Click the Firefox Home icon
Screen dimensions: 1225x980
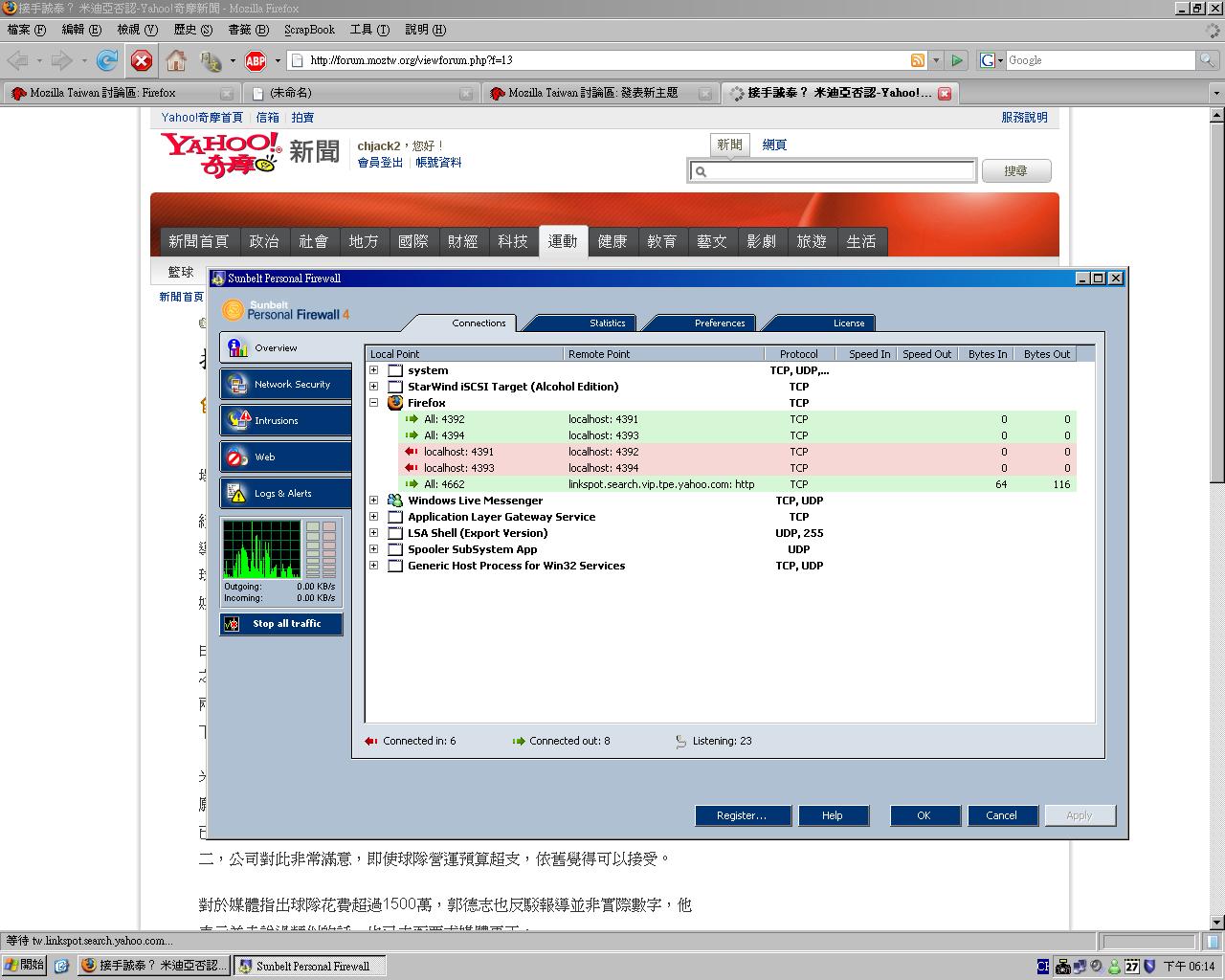(x=176, y=61)
